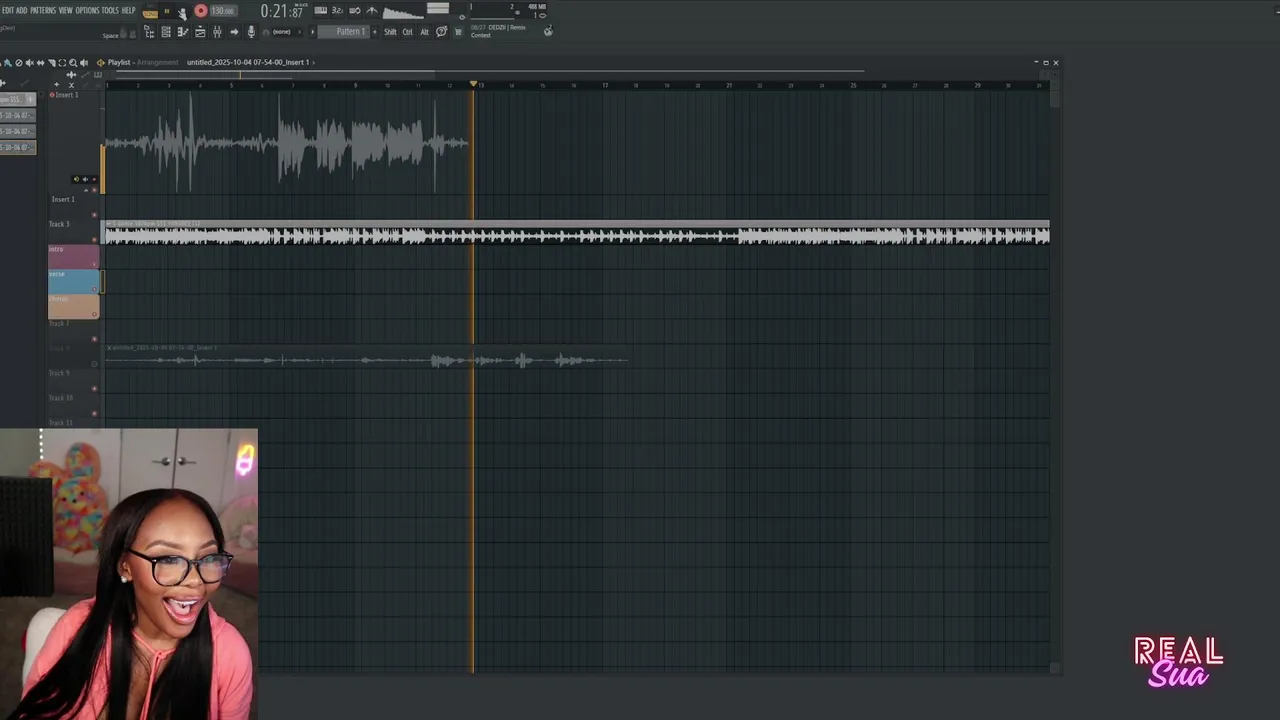The width and height of the screenshot is (1280, 720).
Task: Toggle mute dot on verse track
Action: [95, 289]
